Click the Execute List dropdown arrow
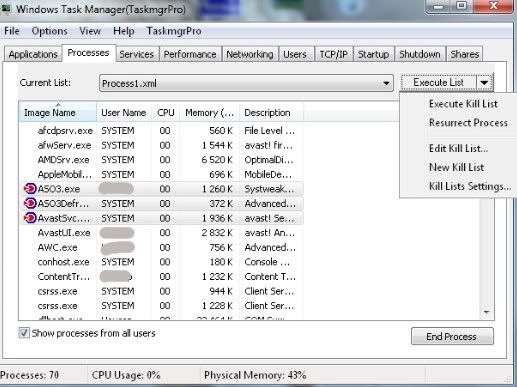The image size is (517, 387). click(x=484, y=82)
